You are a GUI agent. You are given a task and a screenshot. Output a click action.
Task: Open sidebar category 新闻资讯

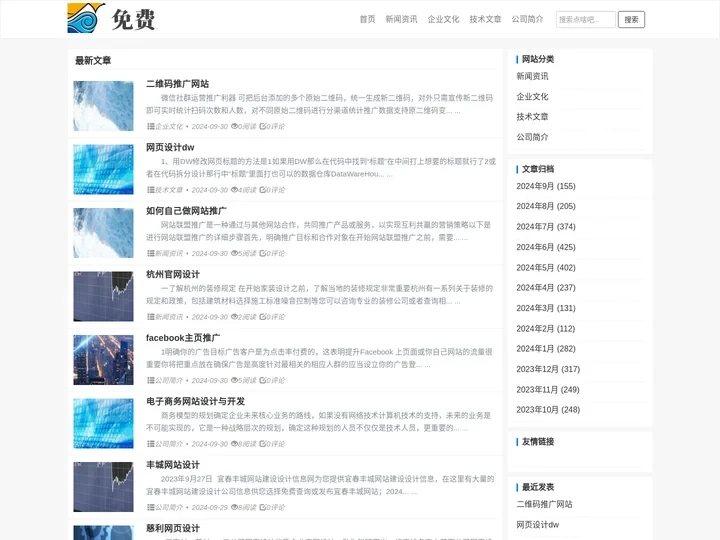[532, 76]
